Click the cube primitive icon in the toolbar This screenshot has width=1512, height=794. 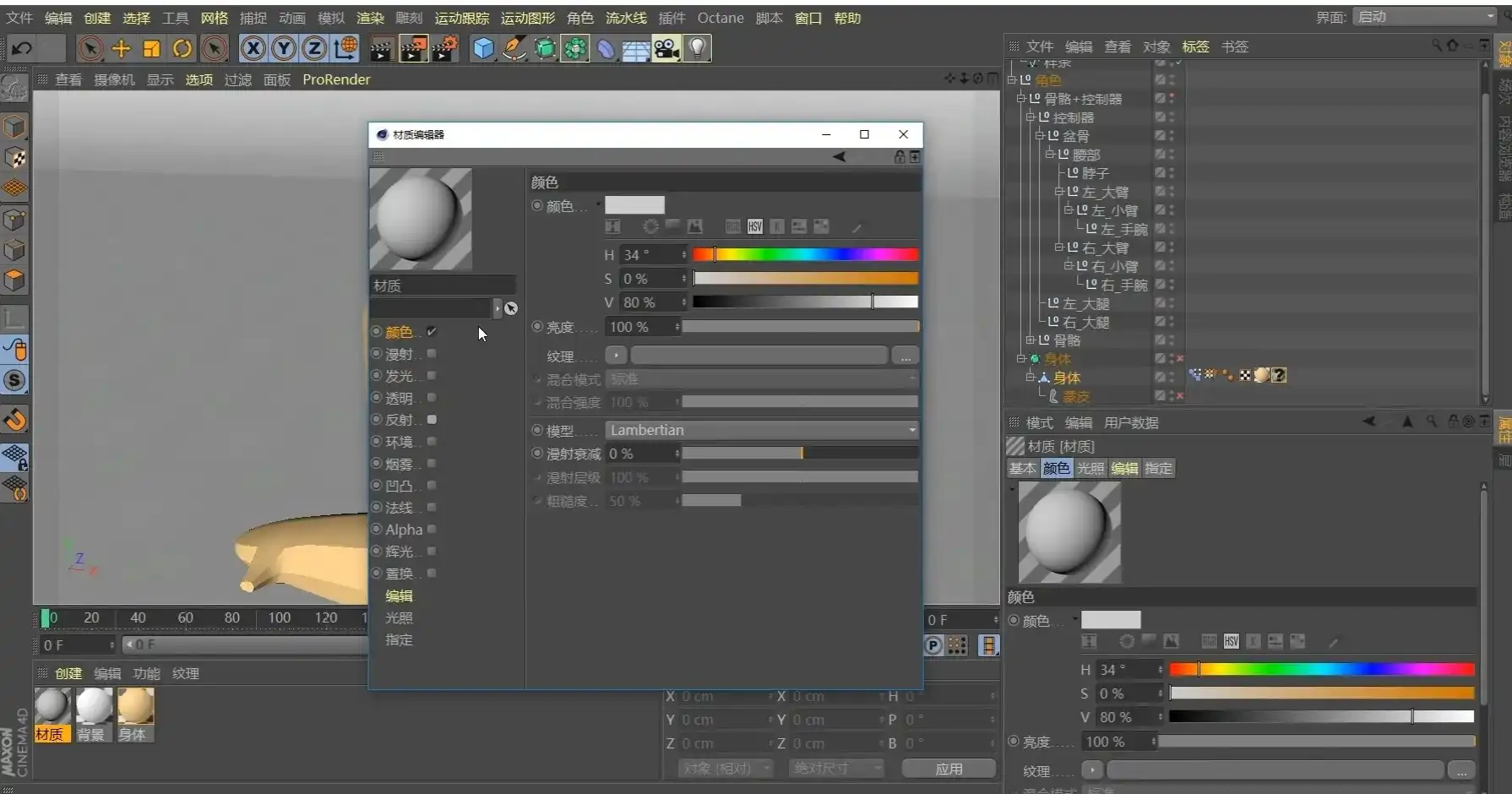[x=482, y=48]
